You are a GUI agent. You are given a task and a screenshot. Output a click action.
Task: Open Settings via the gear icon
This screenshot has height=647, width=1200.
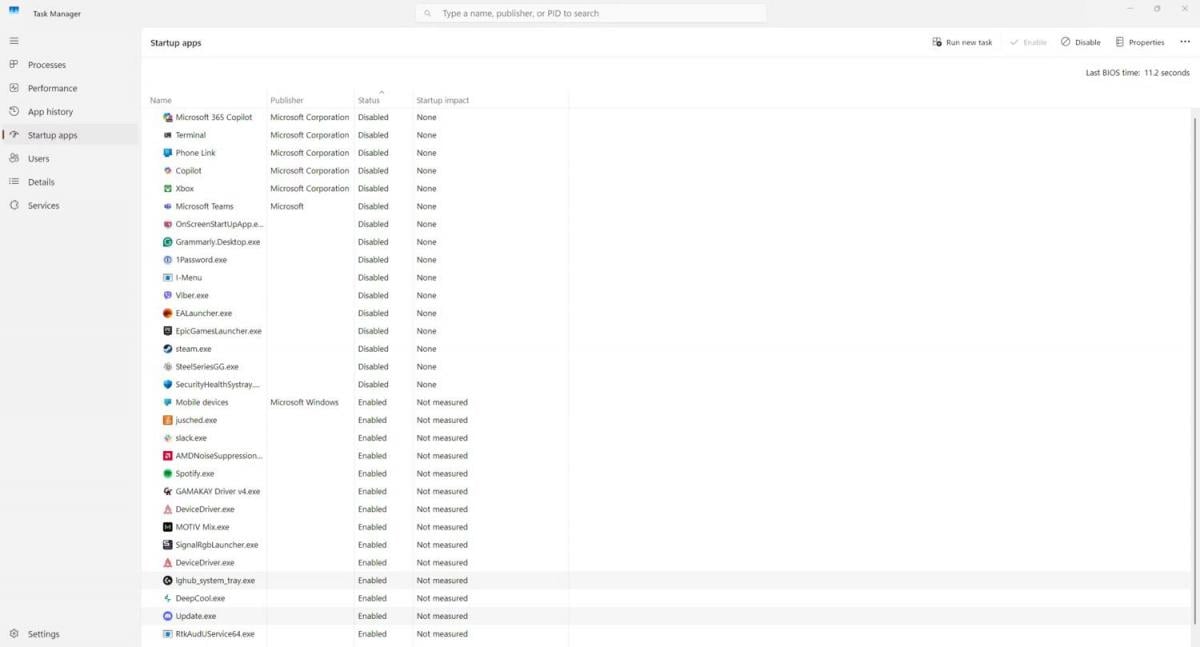(x=14, y=633)
